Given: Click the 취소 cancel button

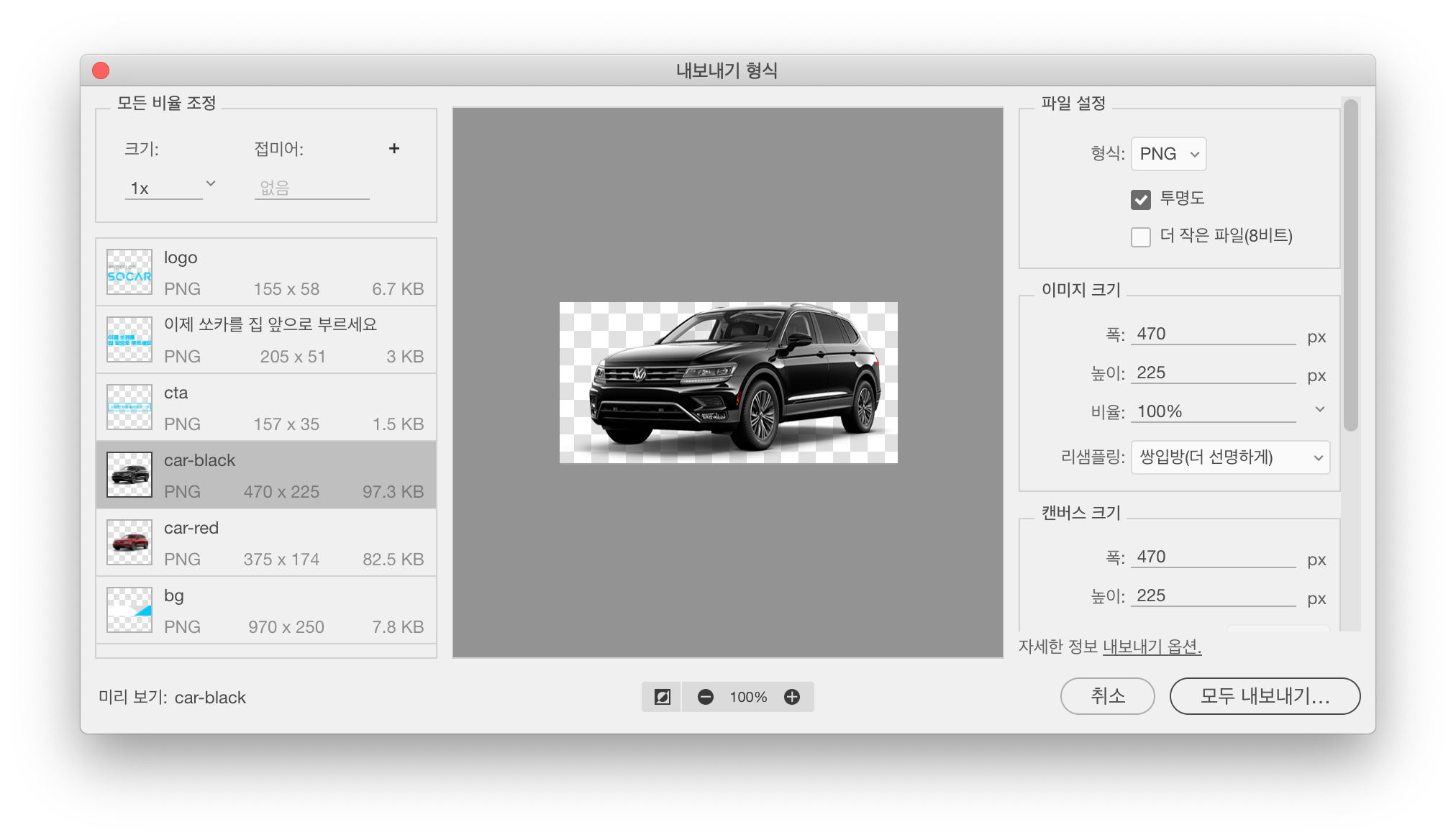Looking at the screenshot, I should pos(1107,696).
